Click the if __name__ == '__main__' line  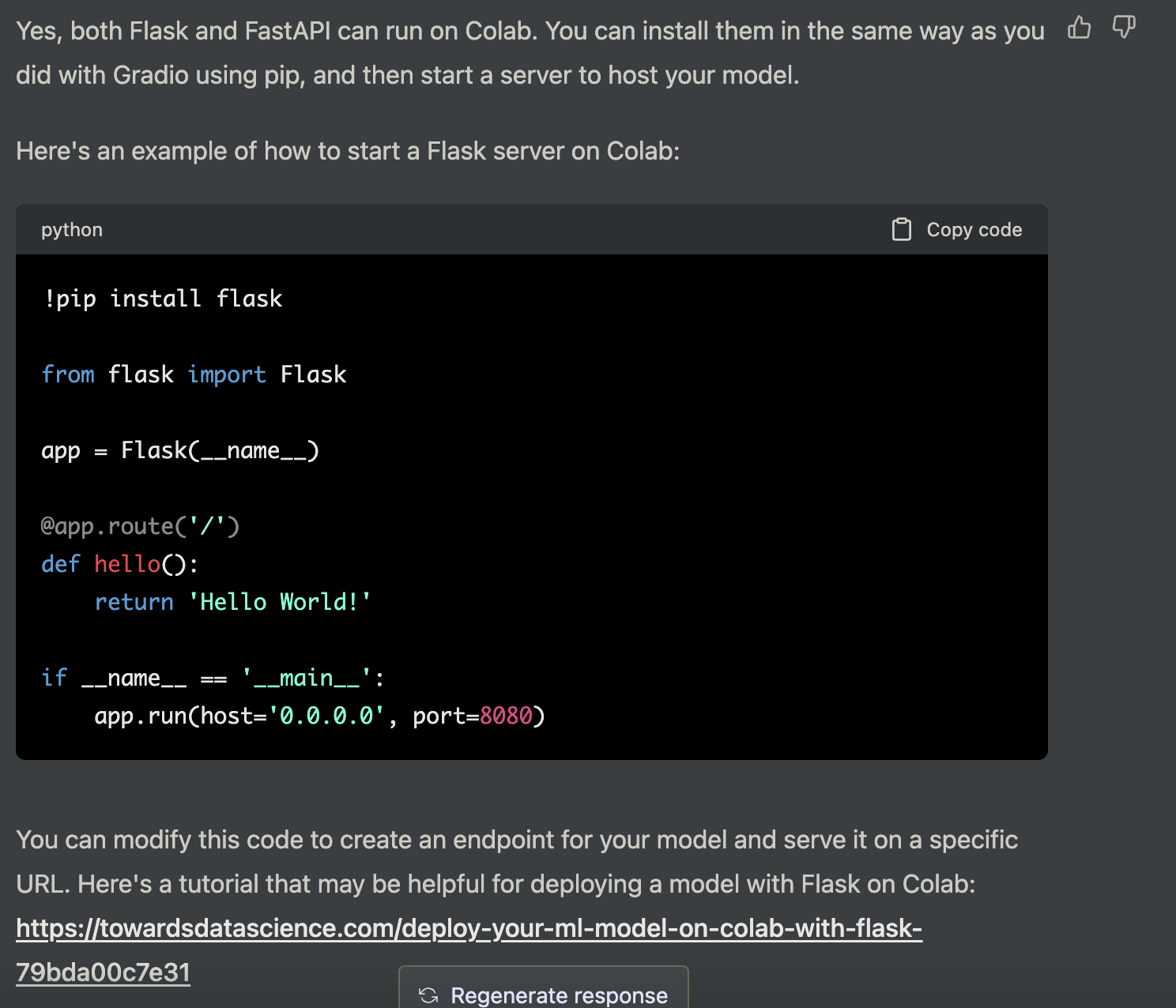click(x=213, y=678)
